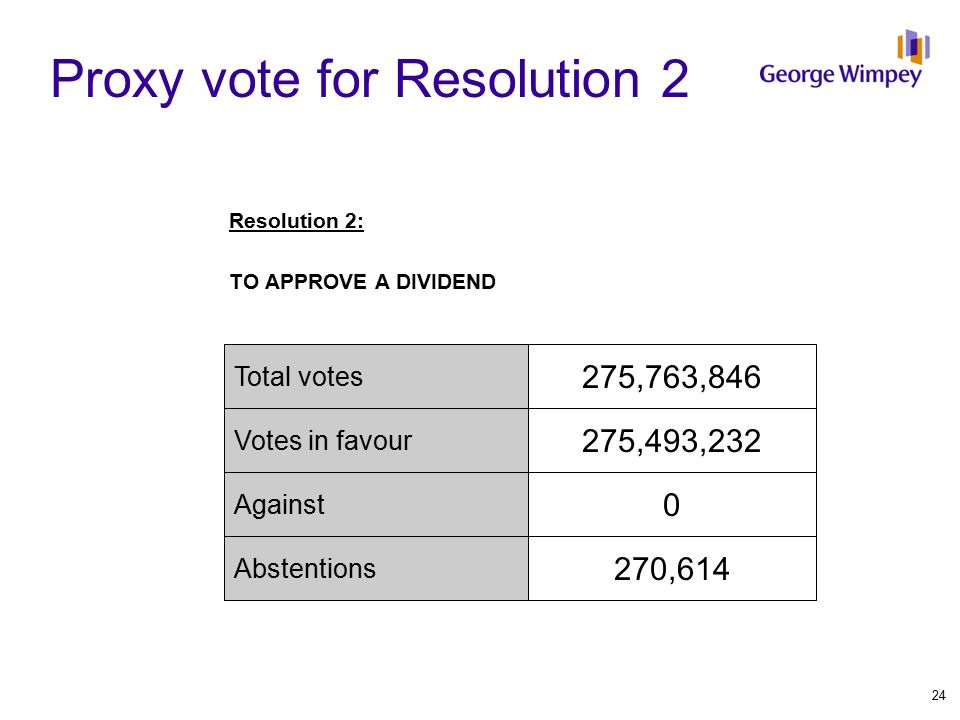Screen dimensions: 960x720
Task: Click the underlined Resolution 2: heading
Action: [x=296, y=221]
